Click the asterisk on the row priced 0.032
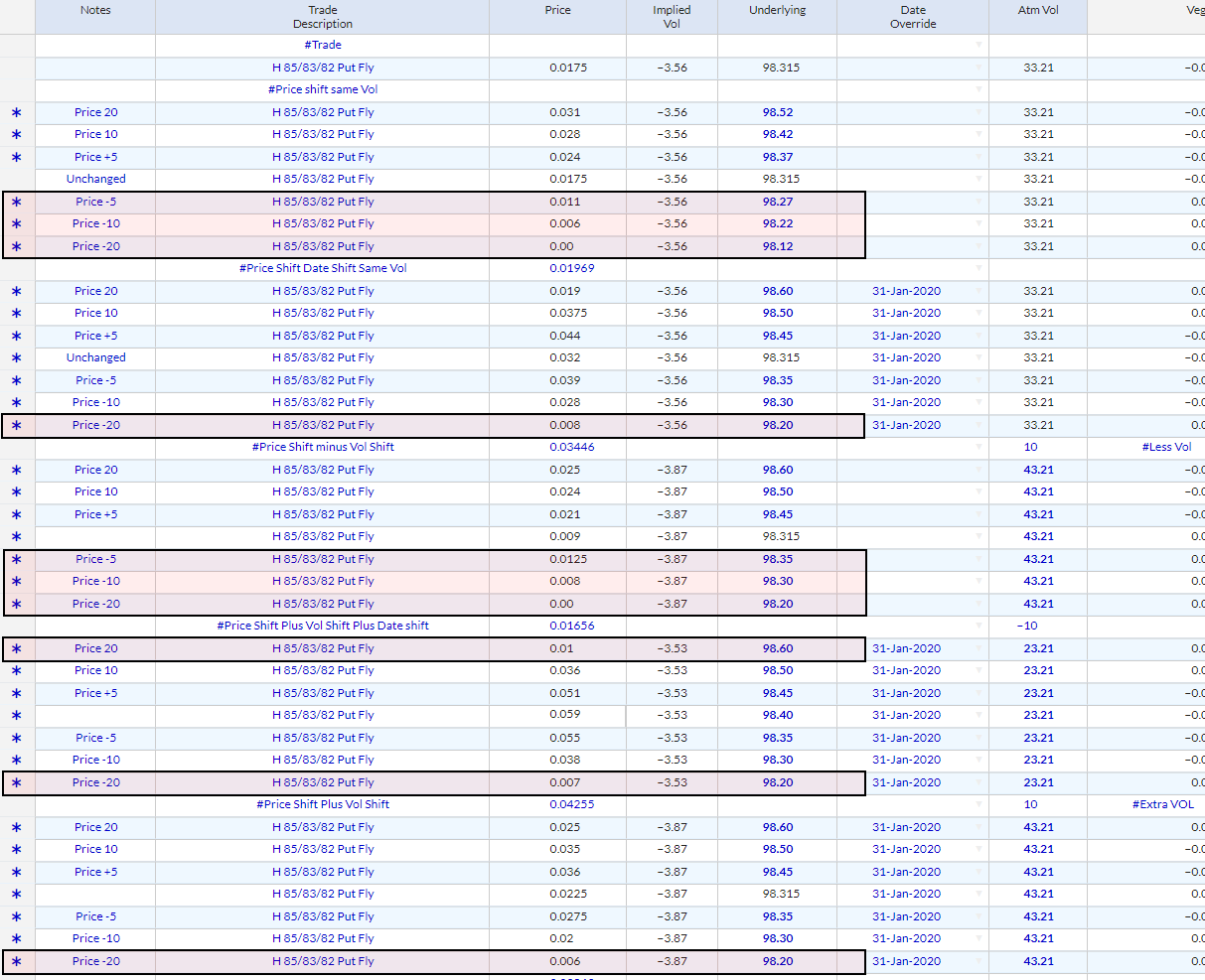The height and width of the screenshot is (980, 1205). (16, 358)
